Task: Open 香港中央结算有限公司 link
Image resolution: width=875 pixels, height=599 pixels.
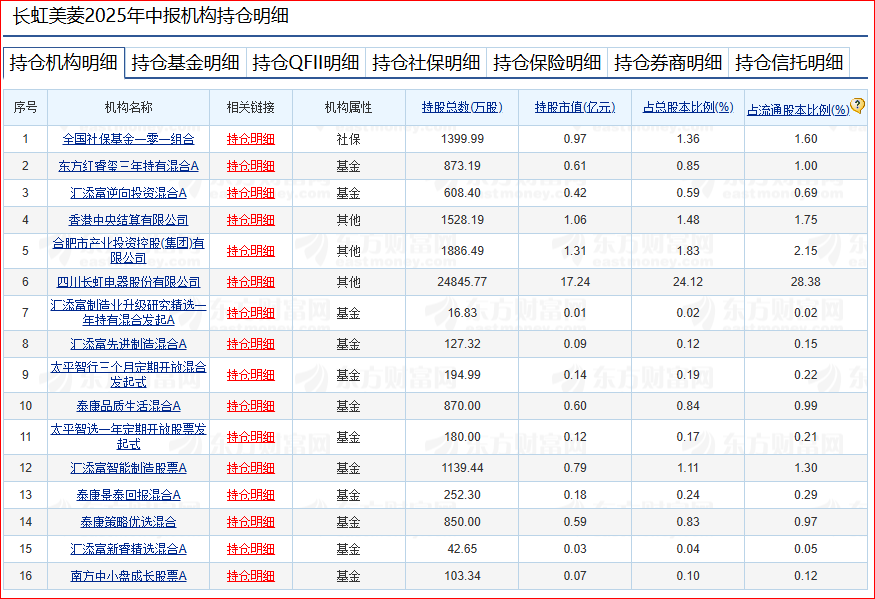Action: click(128, 220)
